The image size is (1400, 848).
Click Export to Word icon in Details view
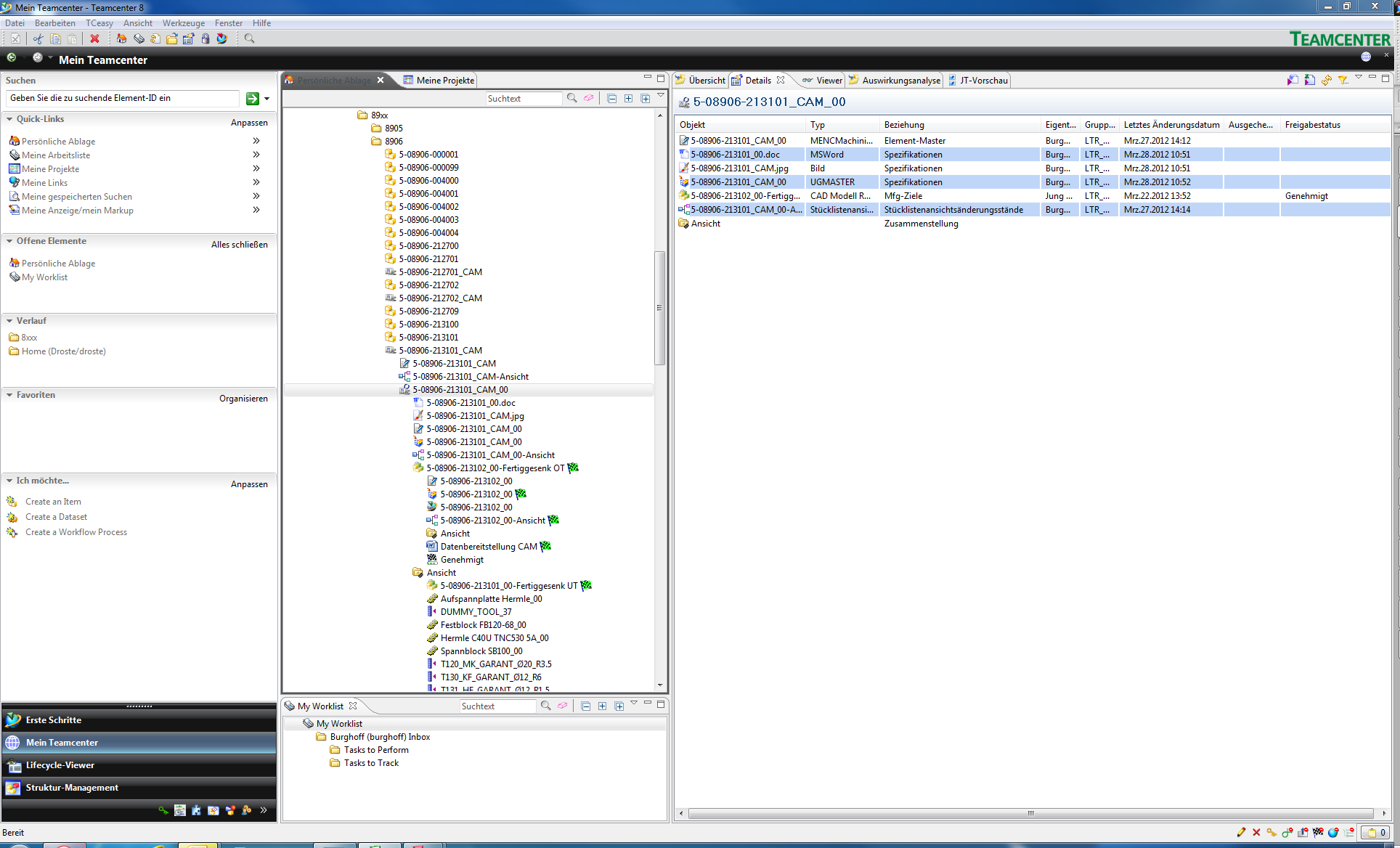tap(1293, 80)
